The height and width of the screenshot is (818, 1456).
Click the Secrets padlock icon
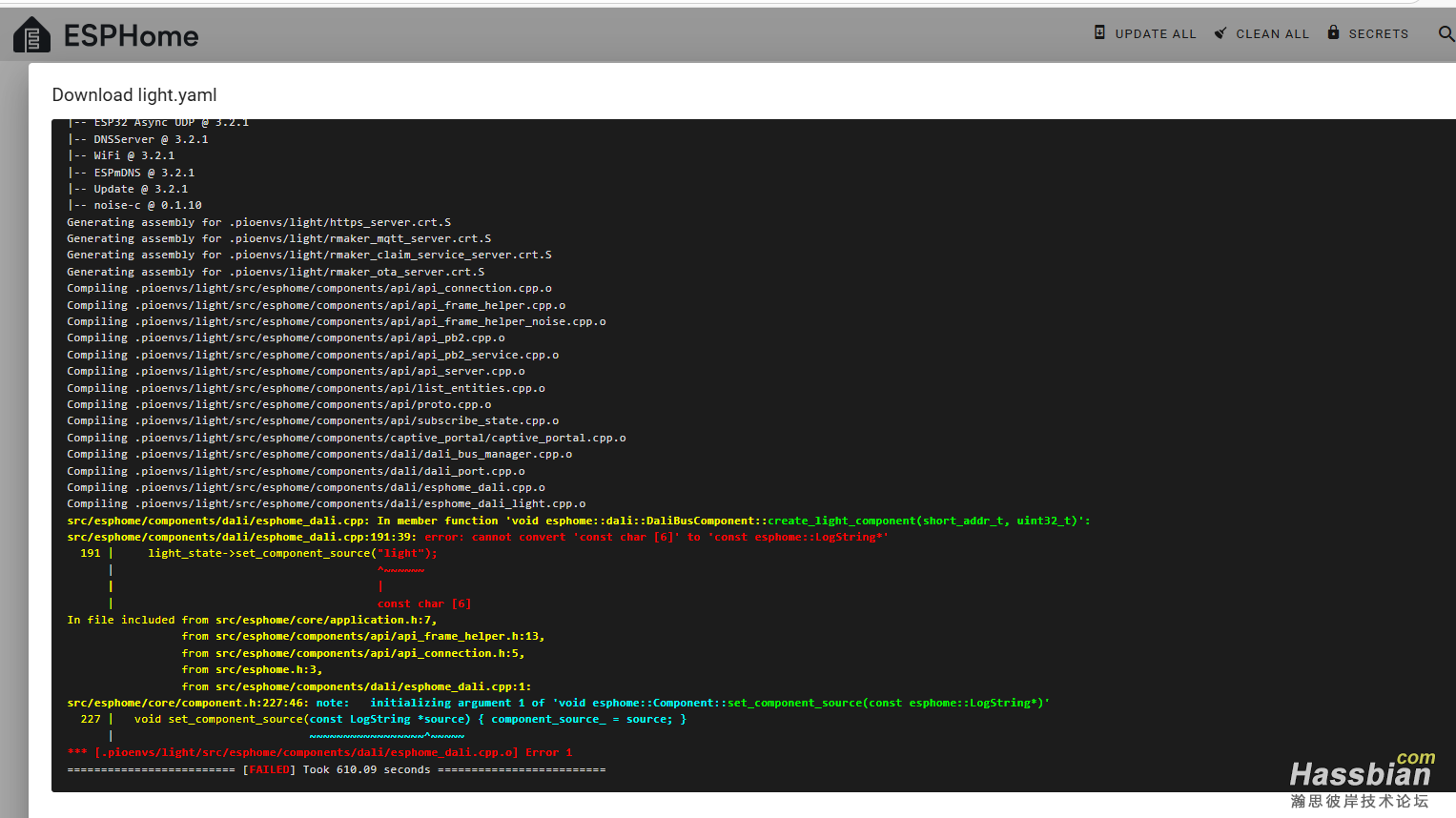coord(1333,32)
